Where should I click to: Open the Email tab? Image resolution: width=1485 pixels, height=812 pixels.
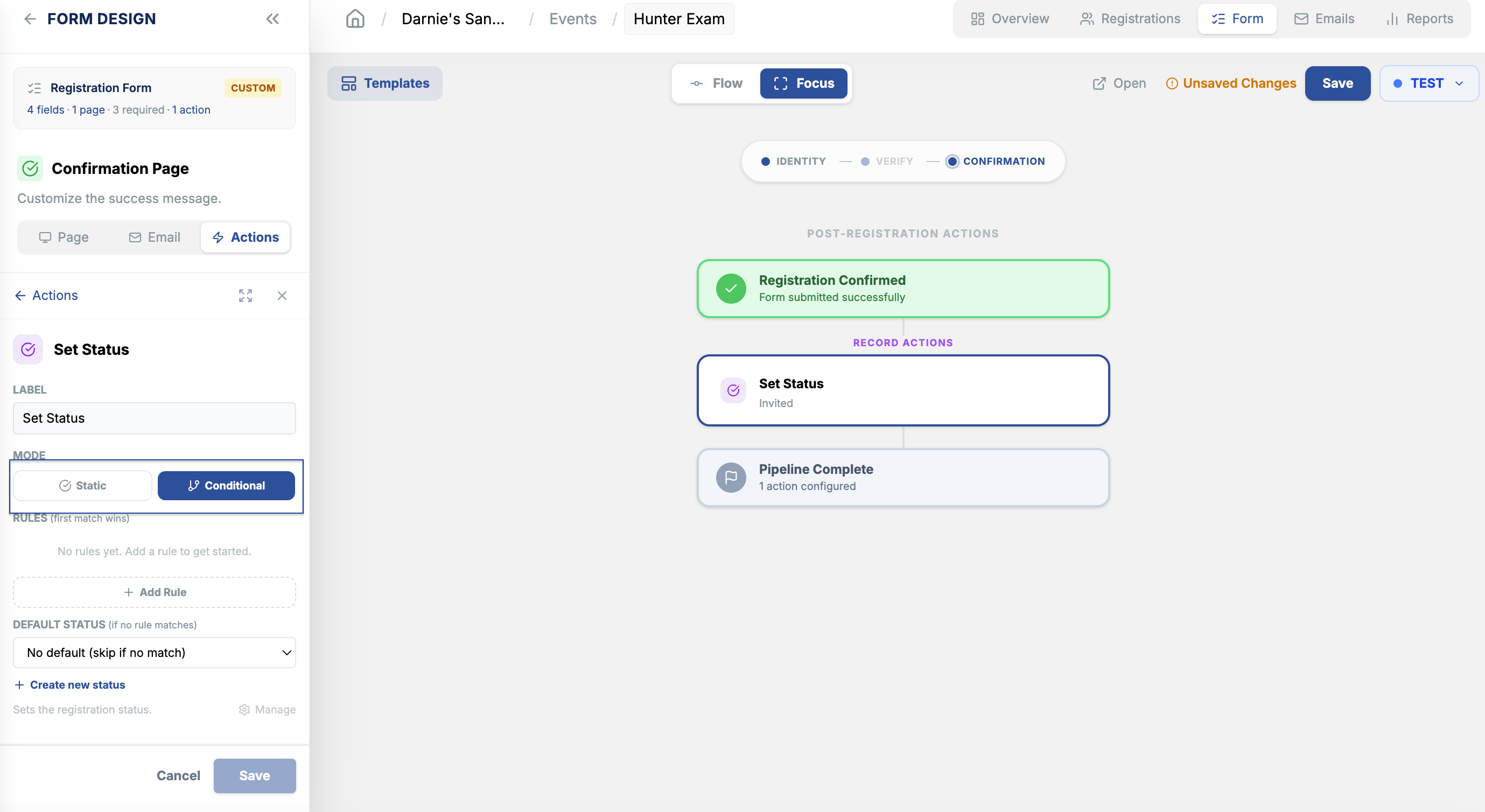155,237
